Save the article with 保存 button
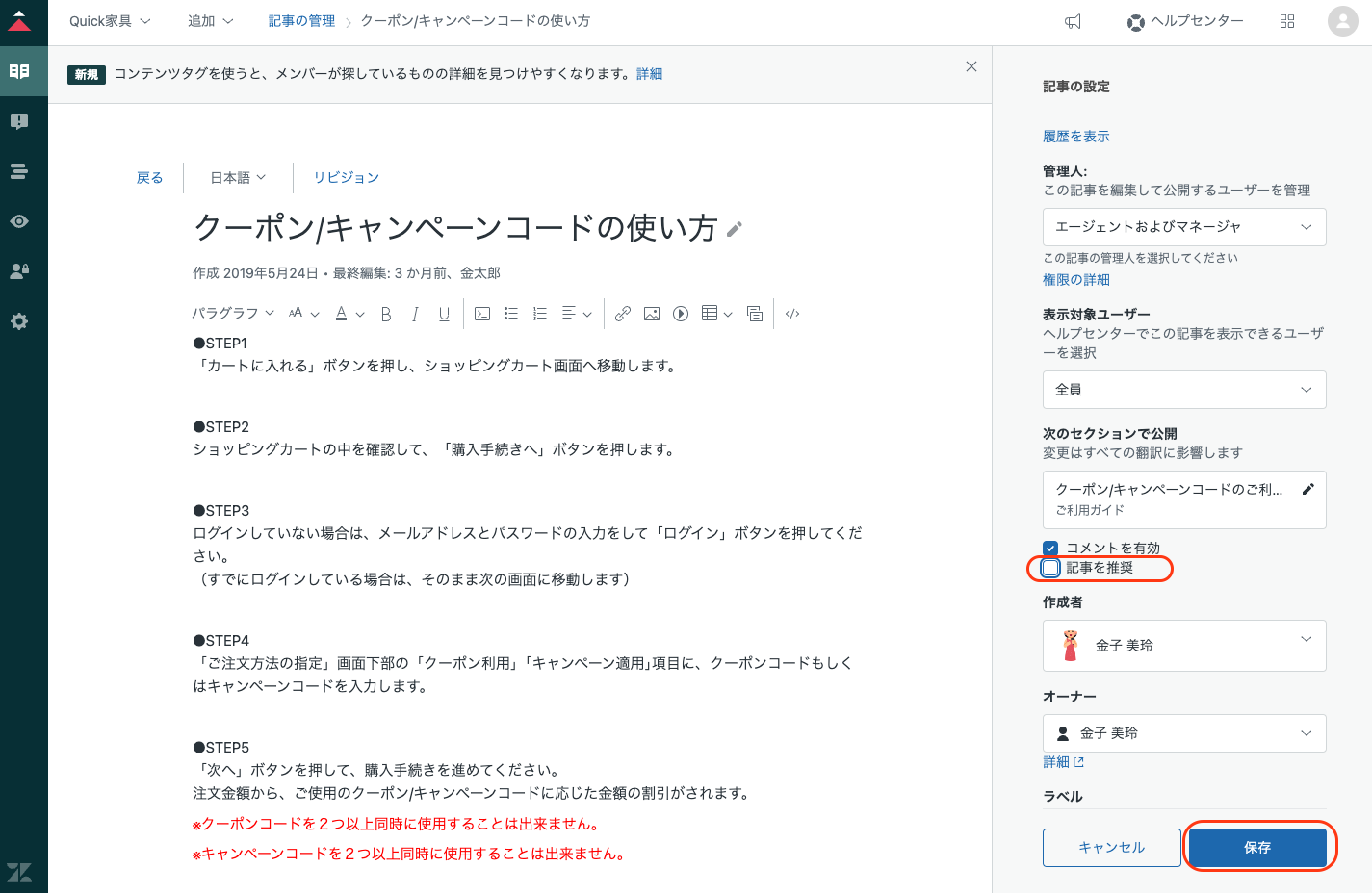1372x893 pixels. [1259, 847]
